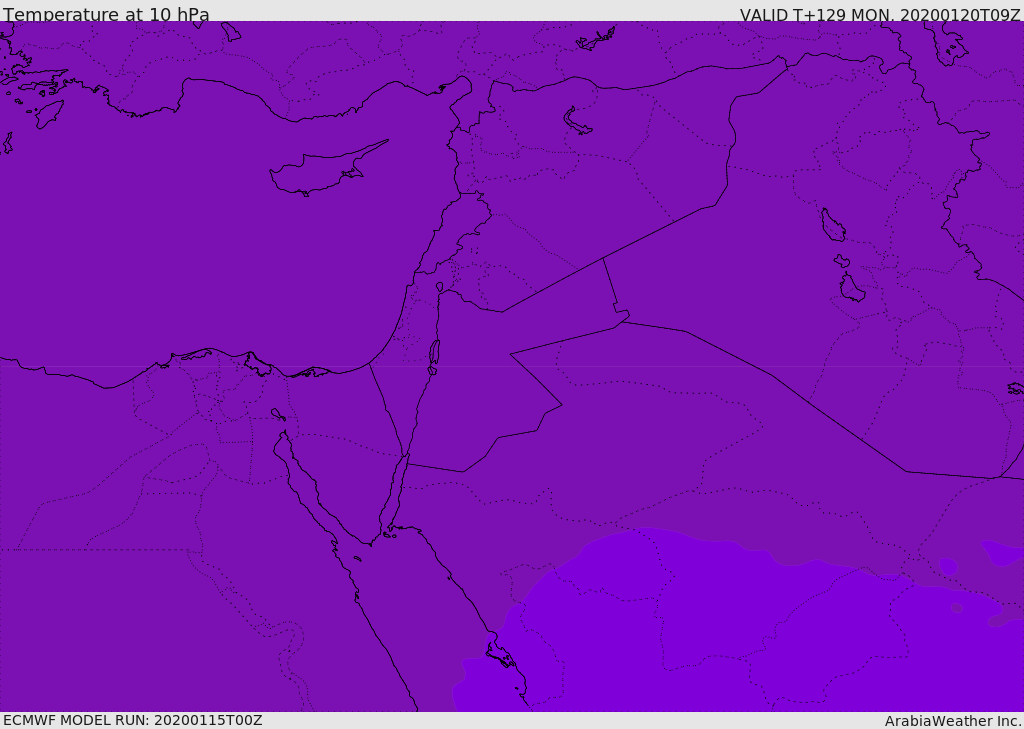
Task: Click the 'VALID T+129 MON. 20200120T09Z' timestamp text
Action: point(880,15)
